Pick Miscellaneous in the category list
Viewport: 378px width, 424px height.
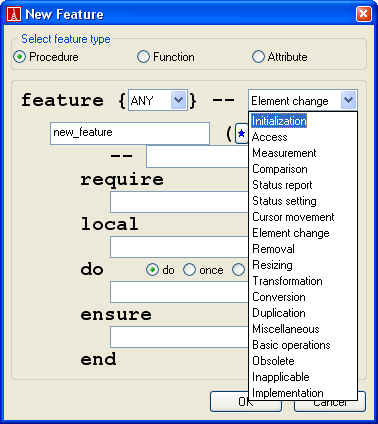coord(303,329)
